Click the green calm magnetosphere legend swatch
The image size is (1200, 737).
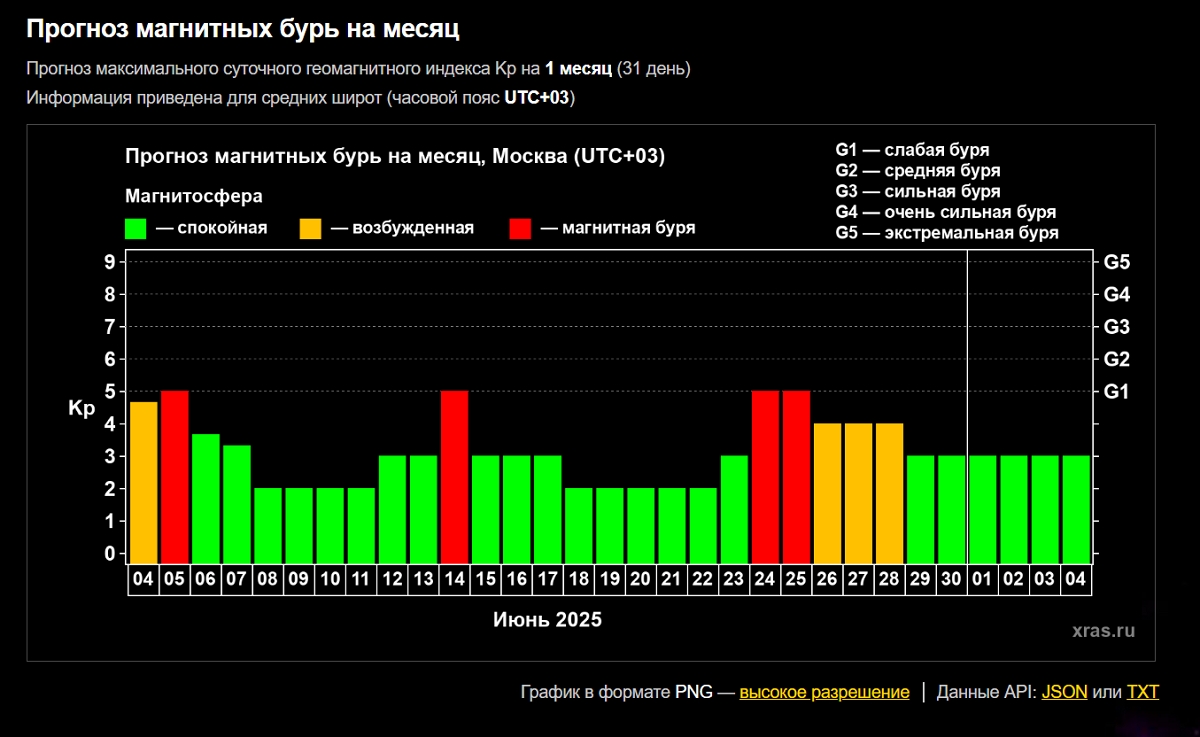pos(136,228)
